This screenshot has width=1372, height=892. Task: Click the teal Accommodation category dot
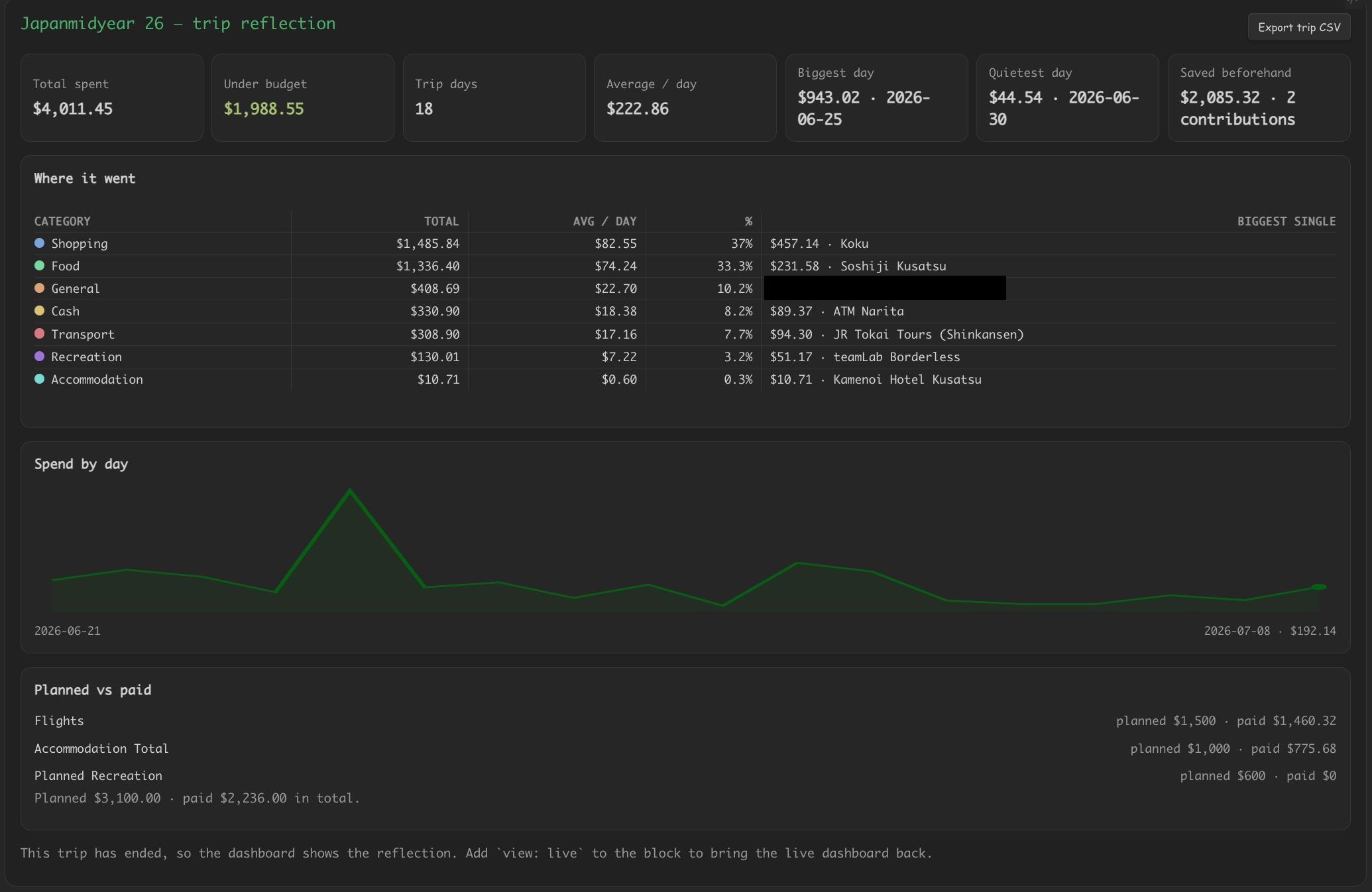pyautogui.click(x=39, y=379)
